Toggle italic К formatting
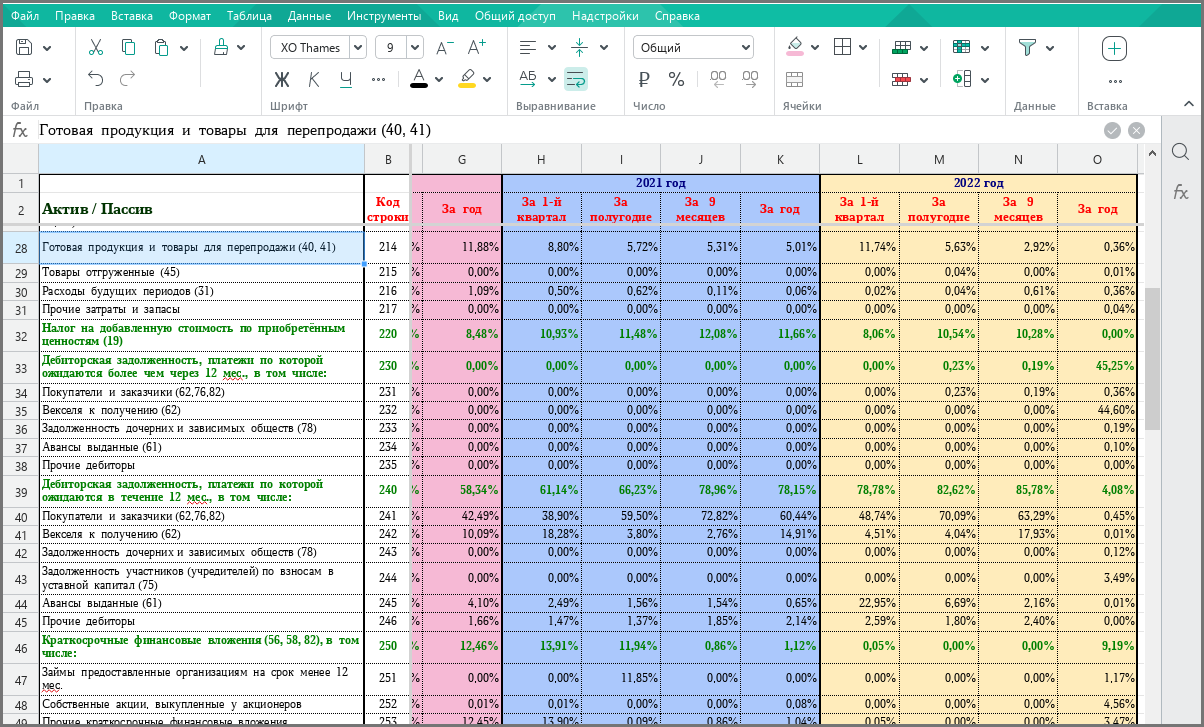1204x727 pixels. [314, 79]
